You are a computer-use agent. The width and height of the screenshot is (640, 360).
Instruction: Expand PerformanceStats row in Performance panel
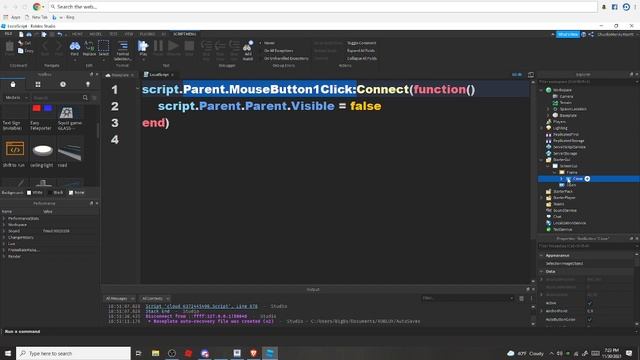[x=4, y=218]
